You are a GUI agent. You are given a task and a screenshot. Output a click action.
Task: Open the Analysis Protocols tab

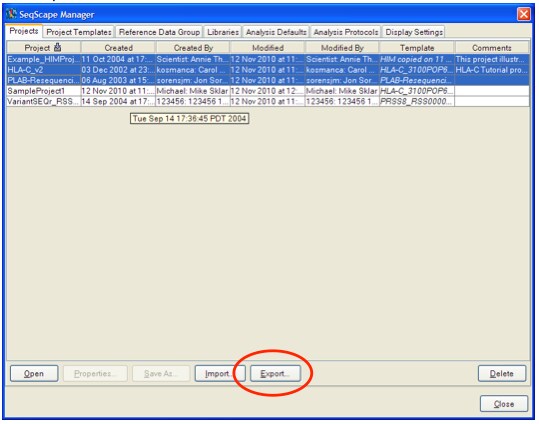point(346,32)
